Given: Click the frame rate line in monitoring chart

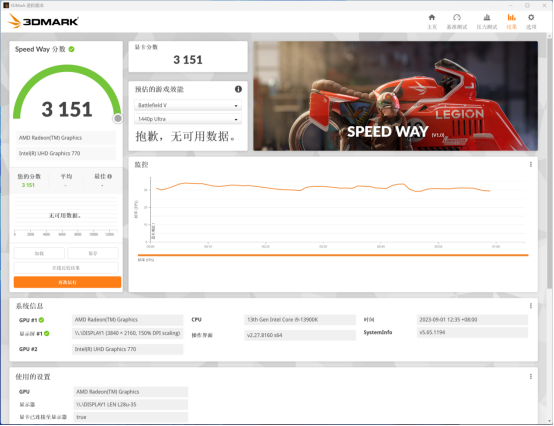Looking at the screenshot, I should coord(323,187).
